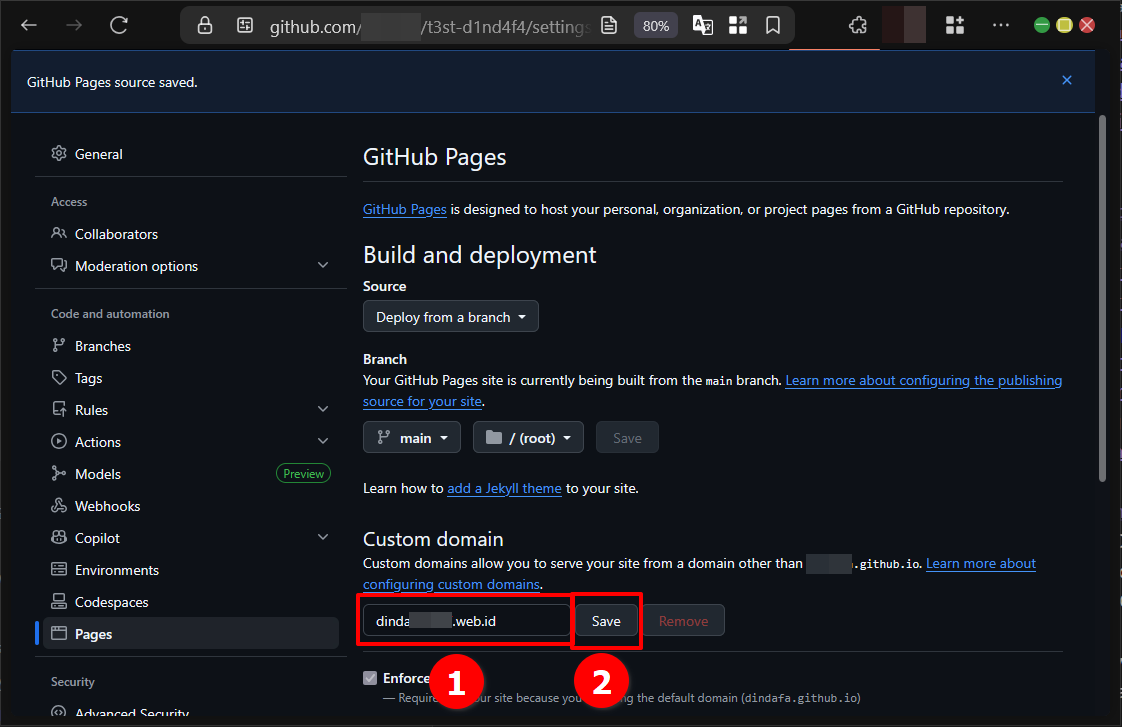
Task: Select the Environments icon
Action: click(58, 569)
